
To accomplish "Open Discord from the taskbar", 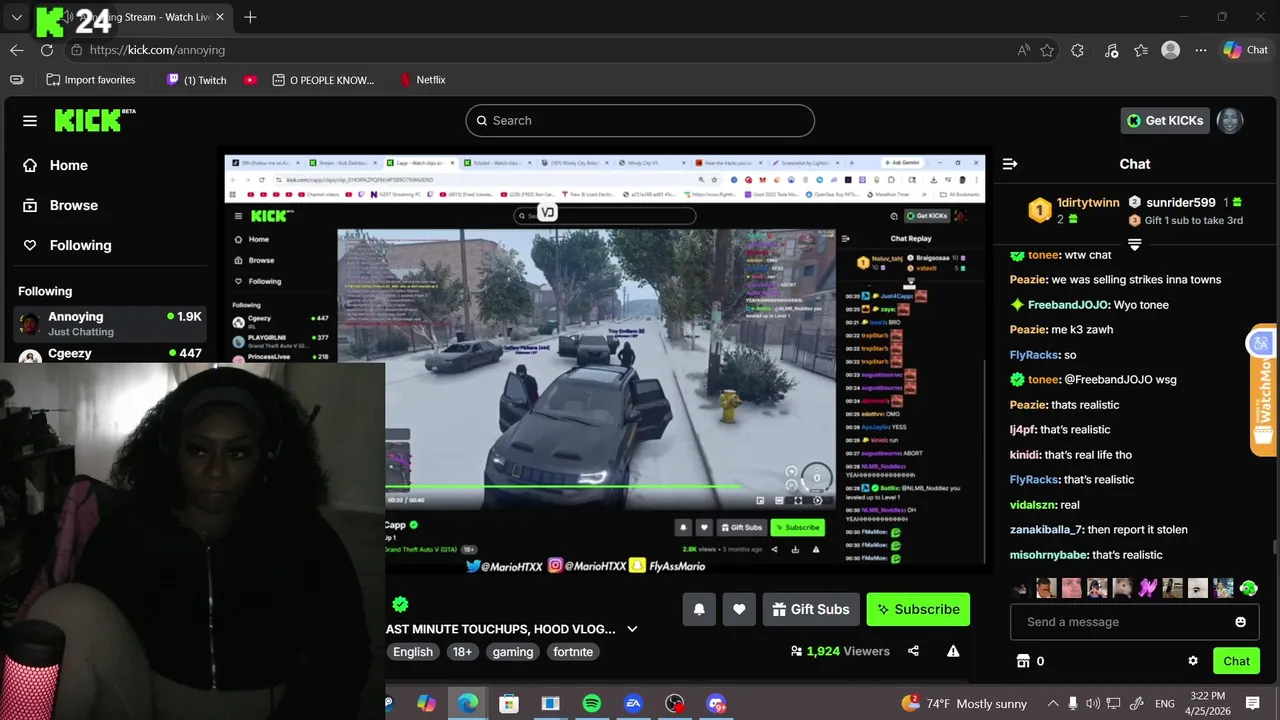I will [715, 704].
